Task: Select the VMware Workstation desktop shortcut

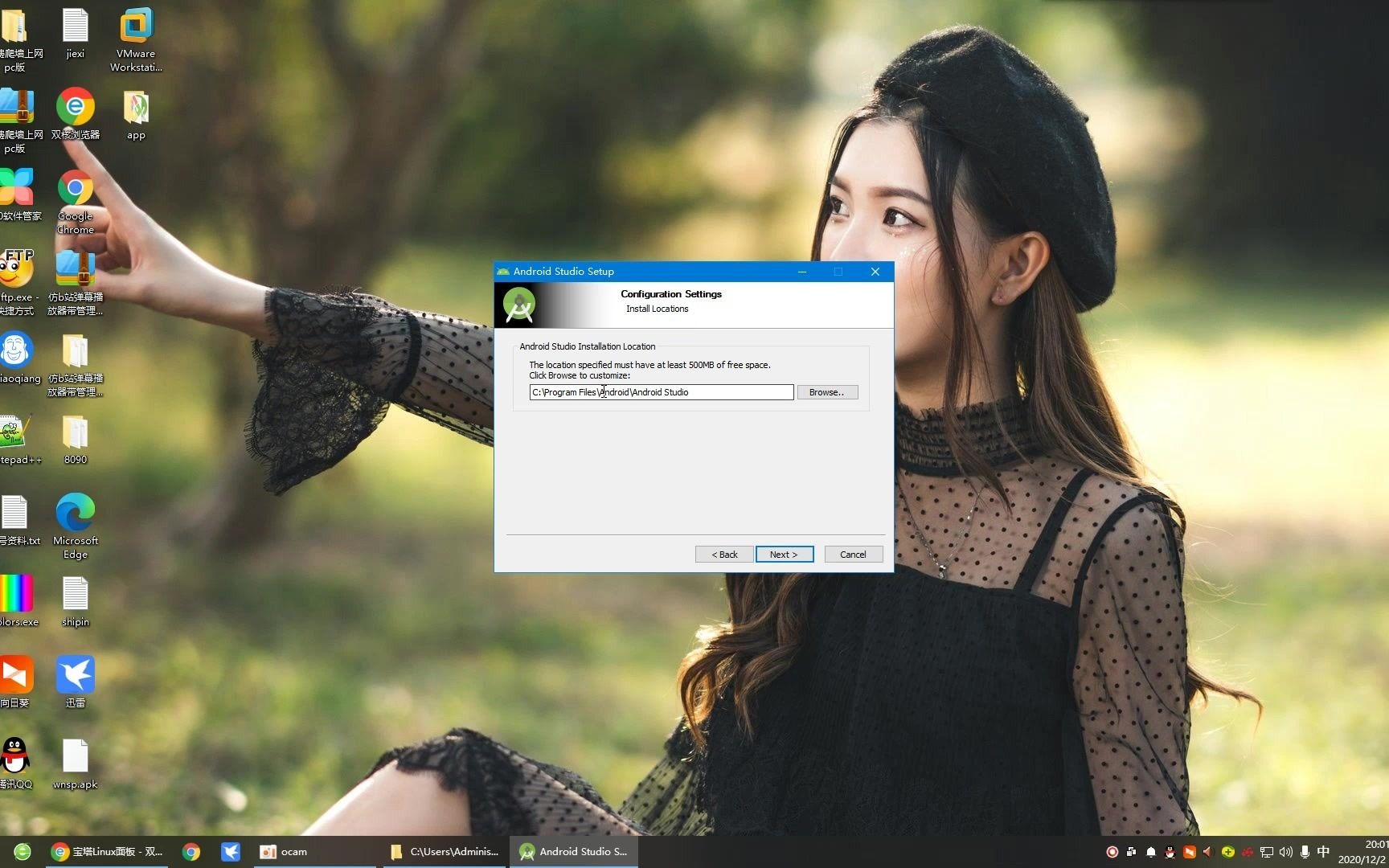Action: pos(136,39)
